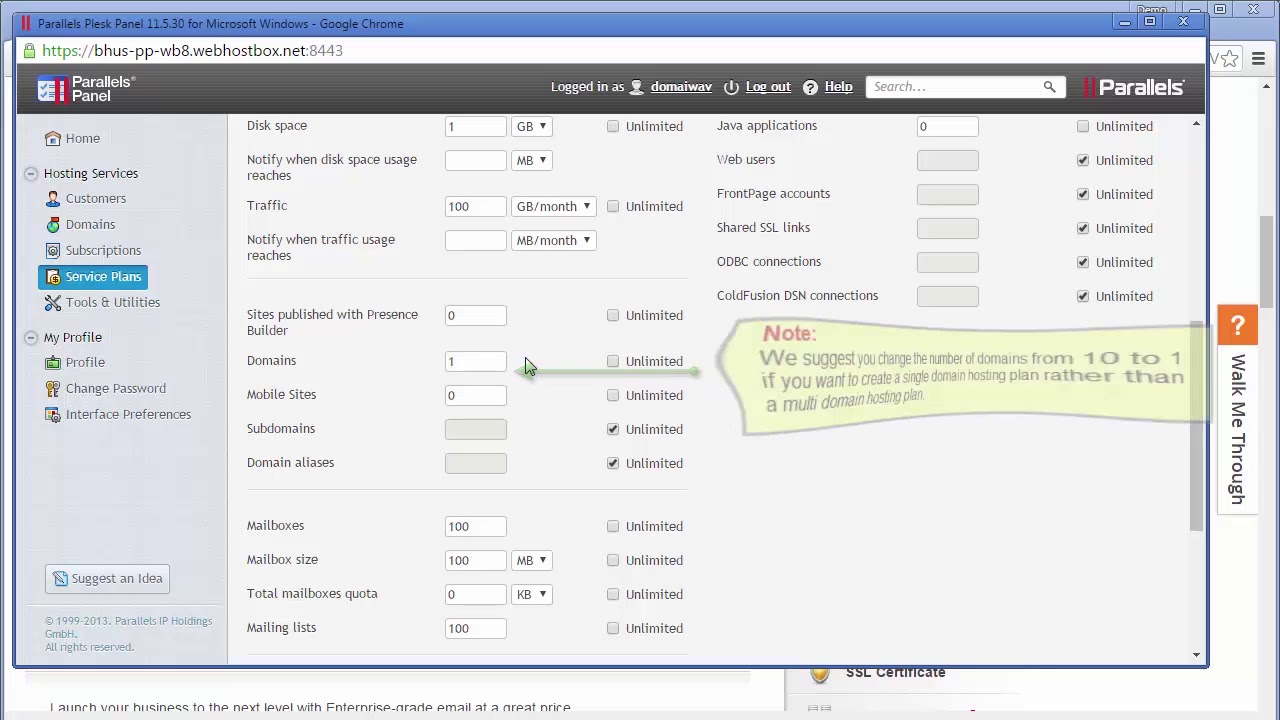
Task: Click the Traffic value input field
Action: (476, 206)
